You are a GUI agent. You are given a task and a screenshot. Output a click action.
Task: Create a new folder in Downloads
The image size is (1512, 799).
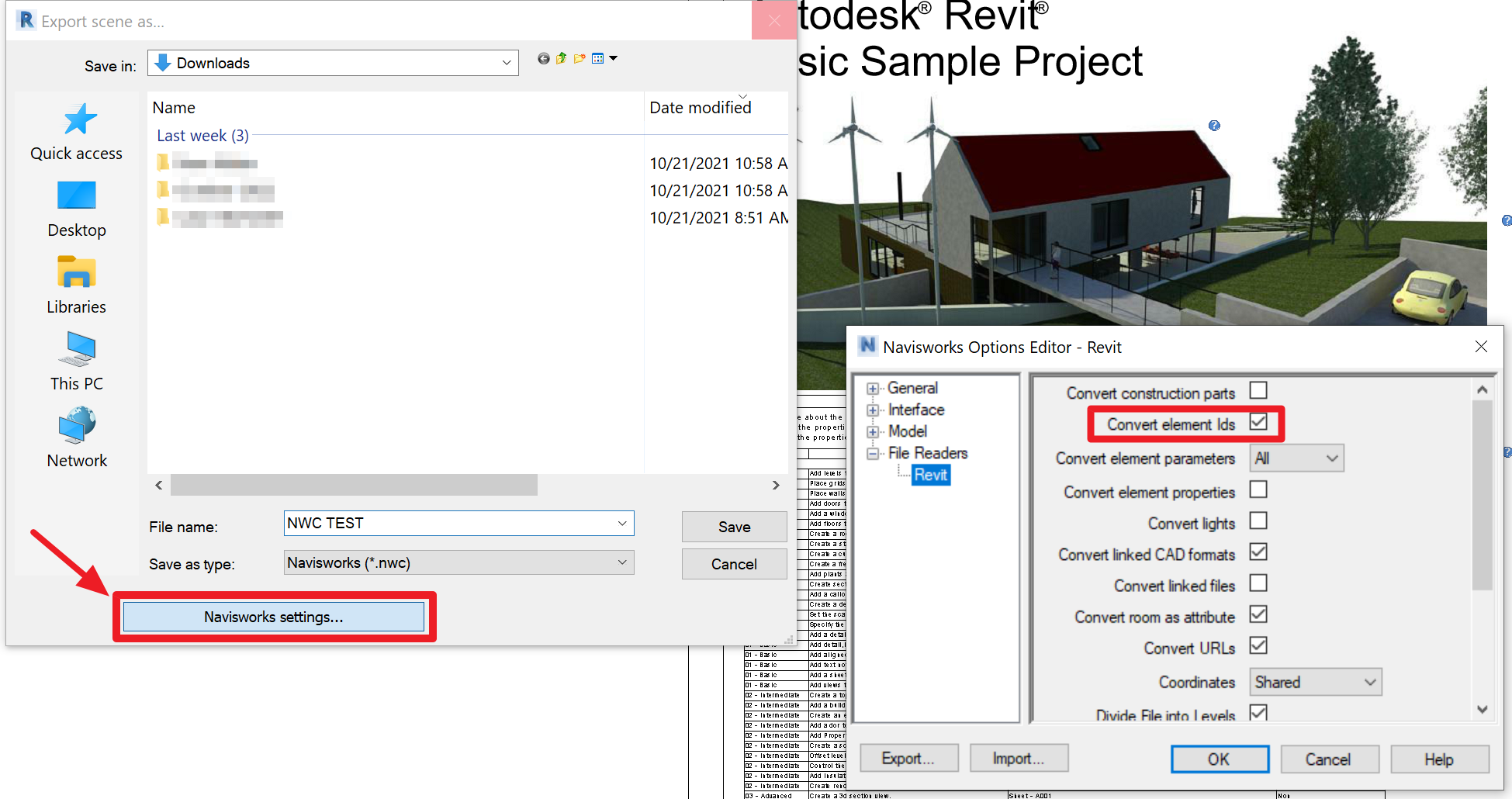pyautogui.click(x=580, y=58)
